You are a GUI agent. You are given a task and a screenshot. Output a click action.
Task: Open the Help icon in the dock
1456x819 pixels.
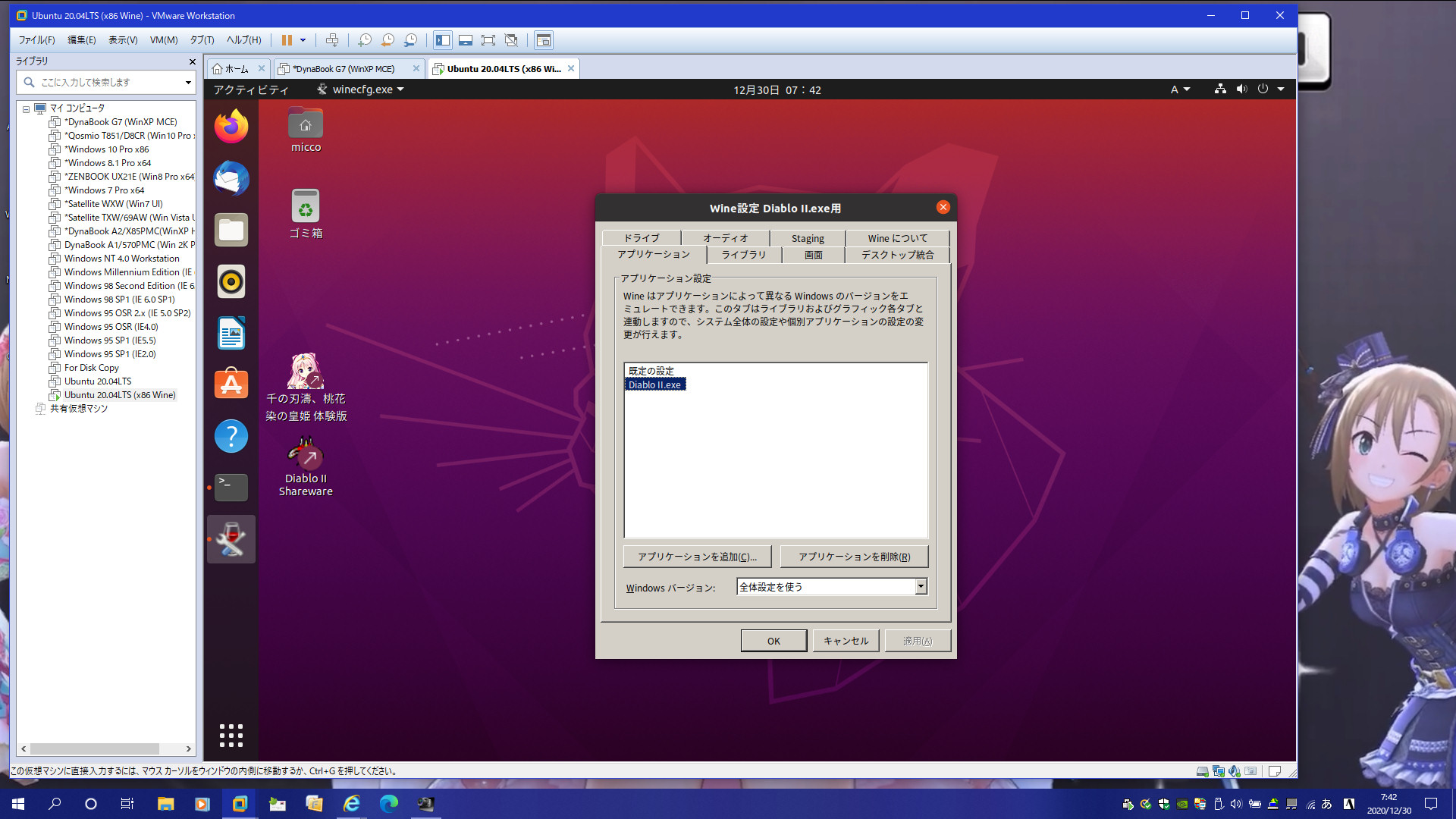click(231, 436)
